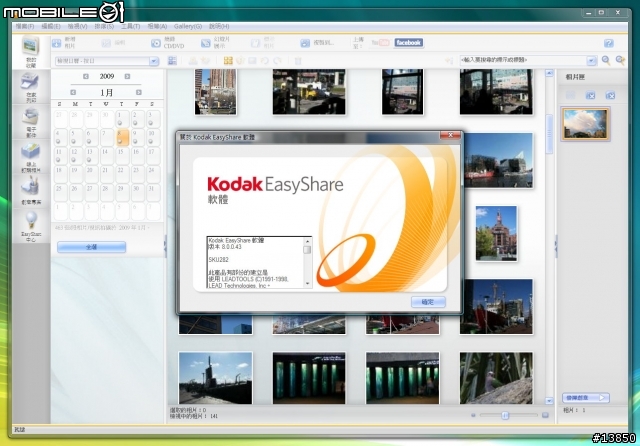640x446 pixels.
Task: Click the search keyword input field
Action: 523,60
